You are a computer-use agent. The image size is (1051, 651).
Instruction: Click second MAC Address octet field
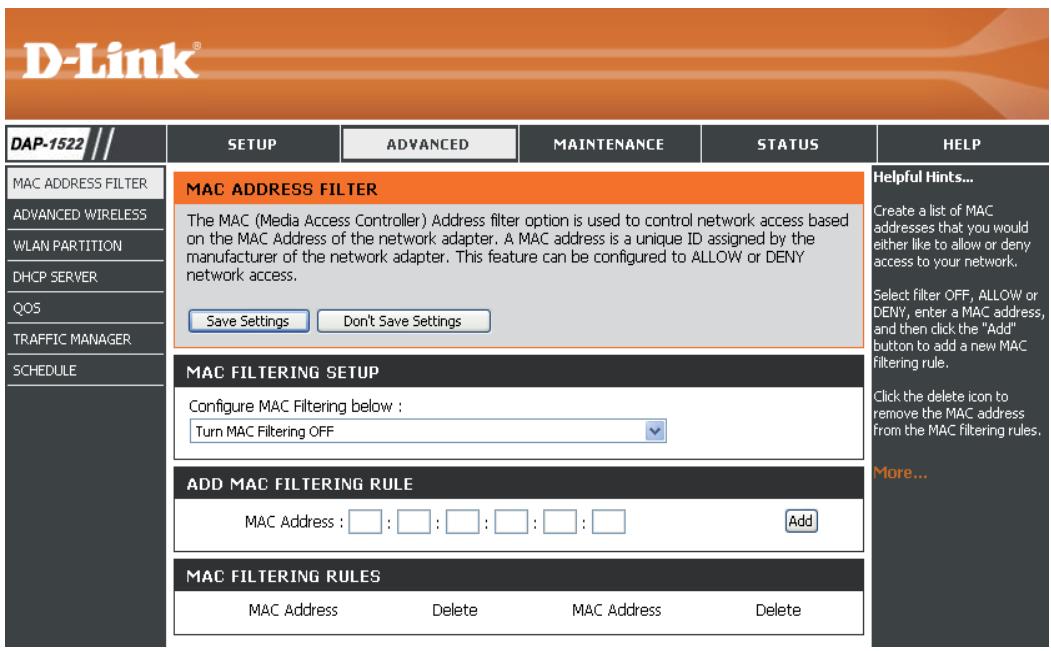coord(414,522)
